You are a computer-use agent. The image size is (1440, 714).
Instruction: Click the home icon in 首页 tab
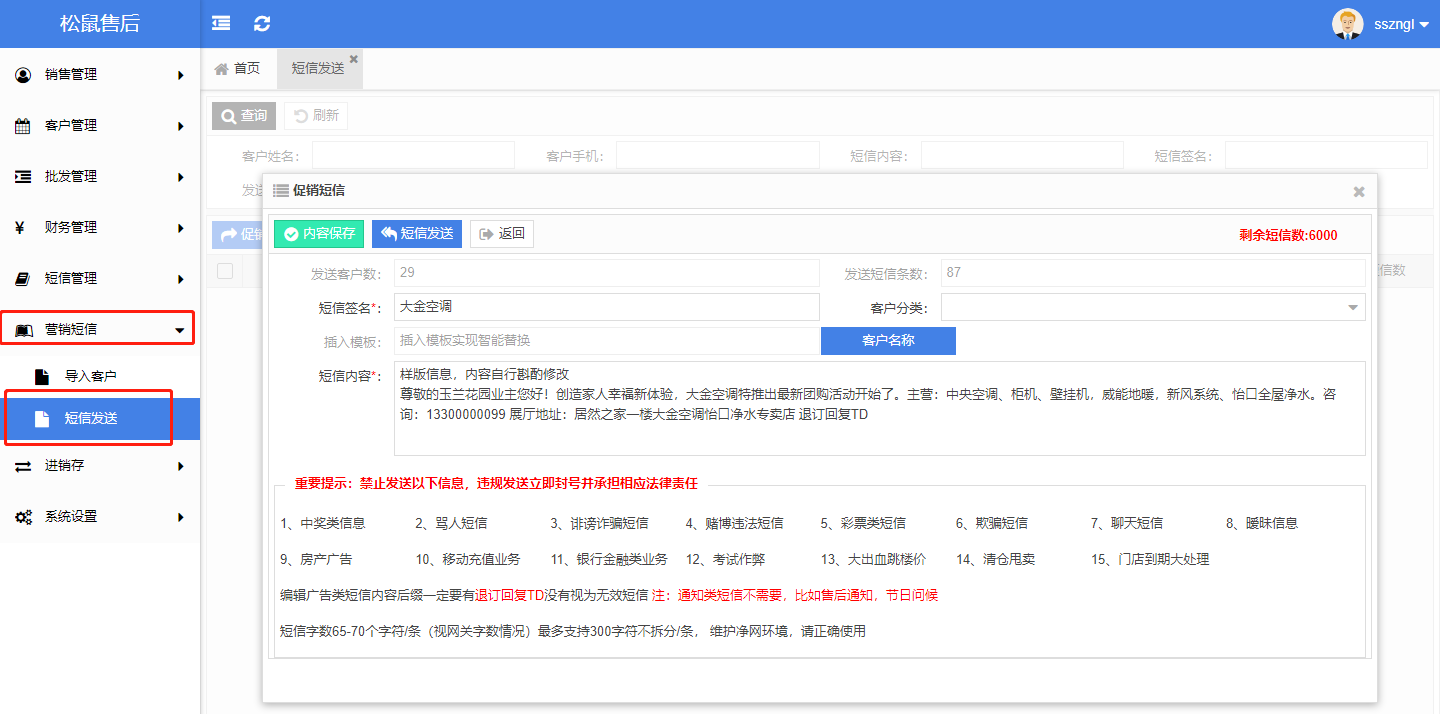222,68
